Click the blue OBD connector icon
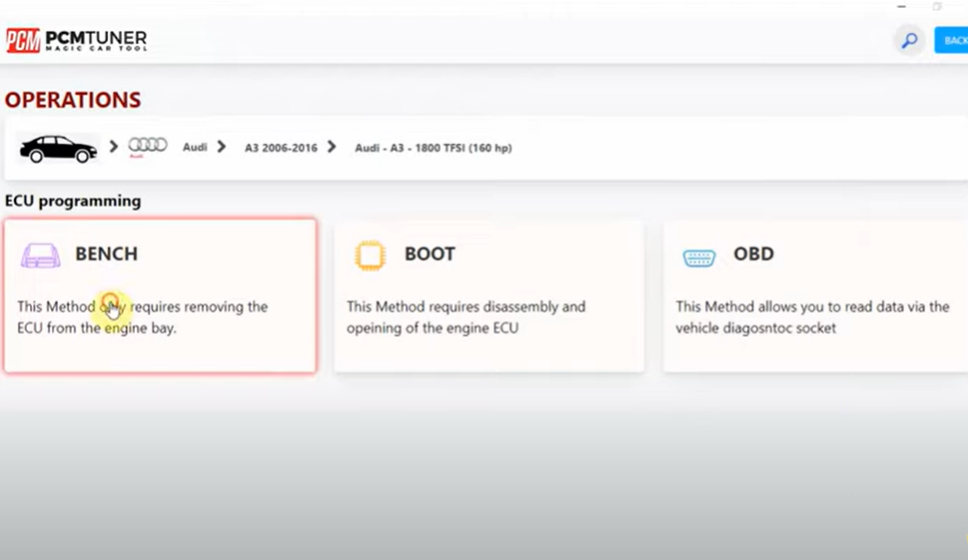Viewport: 968px width, 560px height. coord(699,257)
